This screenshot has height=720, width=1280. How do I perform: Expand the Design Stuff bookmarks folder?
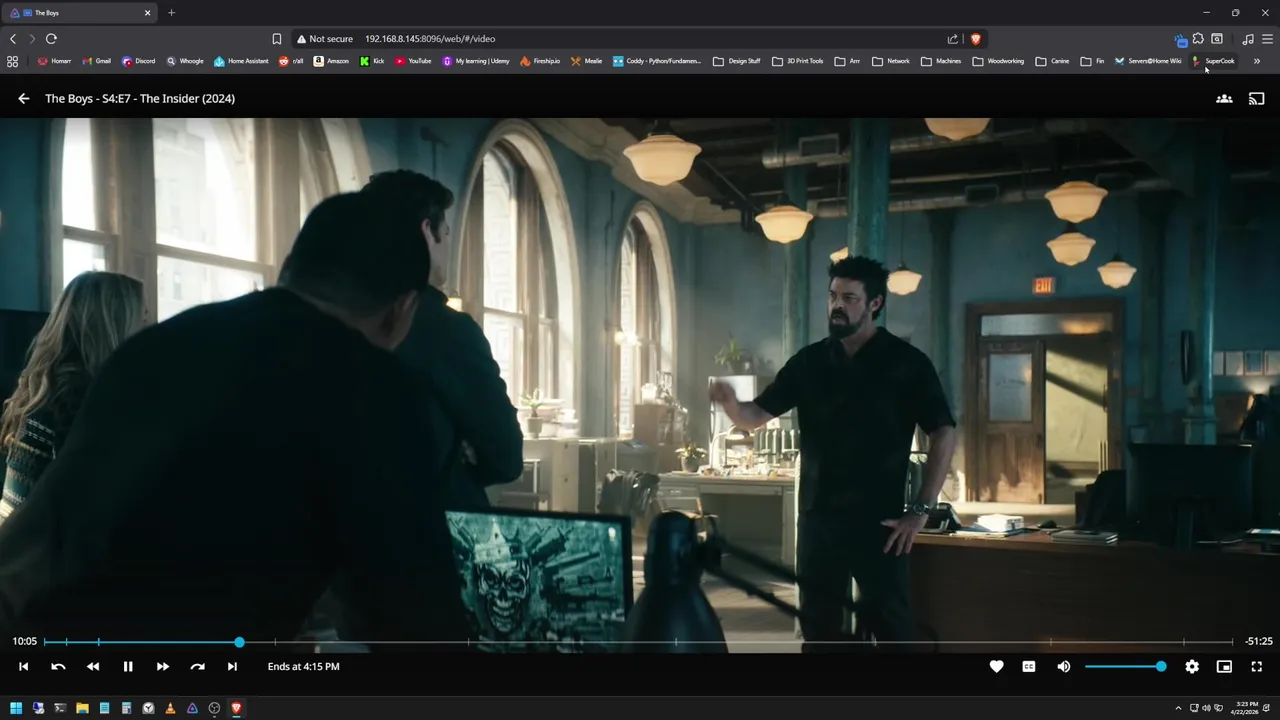click(737, 61)
